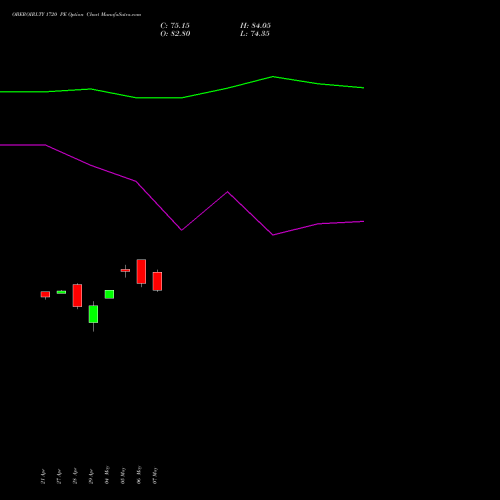Click the small doji candle for 05 May

[125, 270]
